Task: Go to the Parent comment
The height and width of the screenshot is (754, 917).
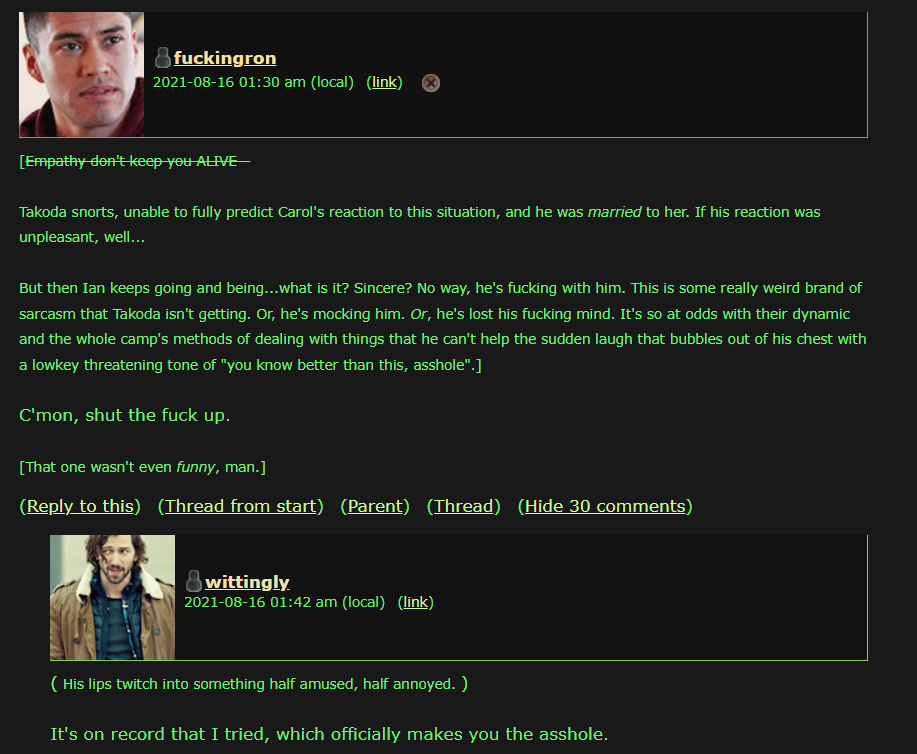Action: pos(375,506)
